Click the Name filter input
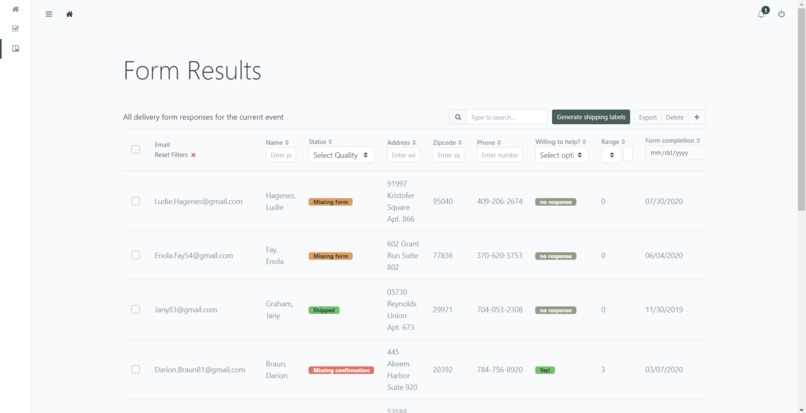 tap(281, 155)
